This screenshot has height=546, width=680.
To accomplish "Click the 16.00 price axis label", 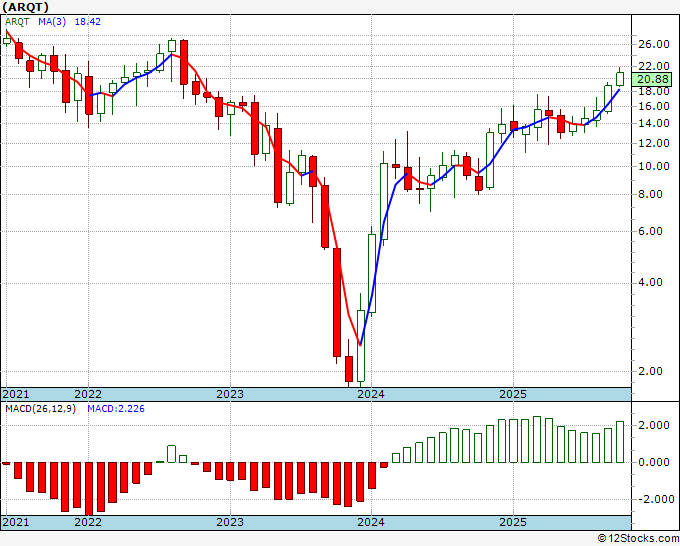I will coord(654,106).
